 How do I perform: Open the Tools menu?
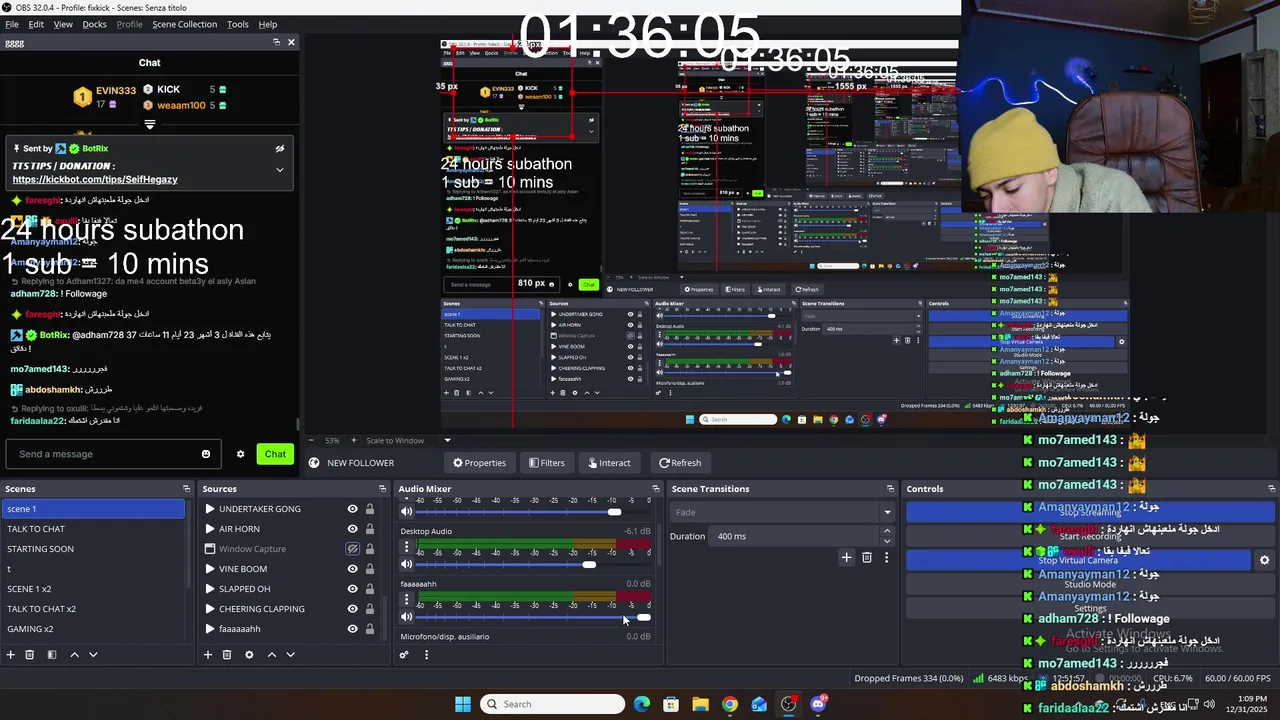coord(238,24)
